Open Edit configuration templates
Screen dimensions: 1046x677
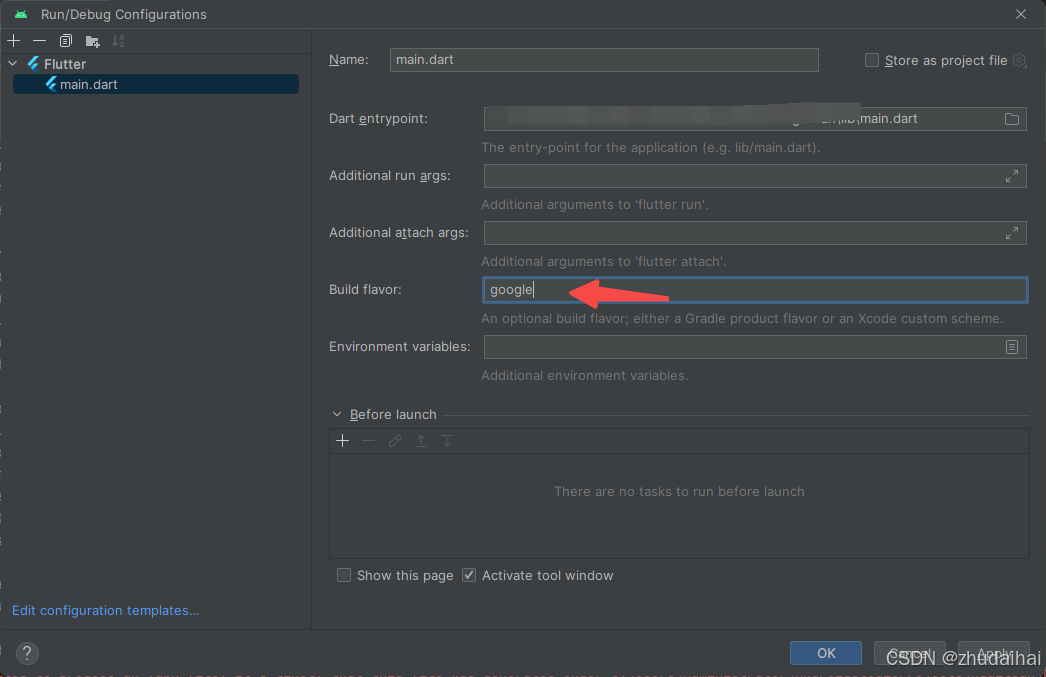pos(104,610)
